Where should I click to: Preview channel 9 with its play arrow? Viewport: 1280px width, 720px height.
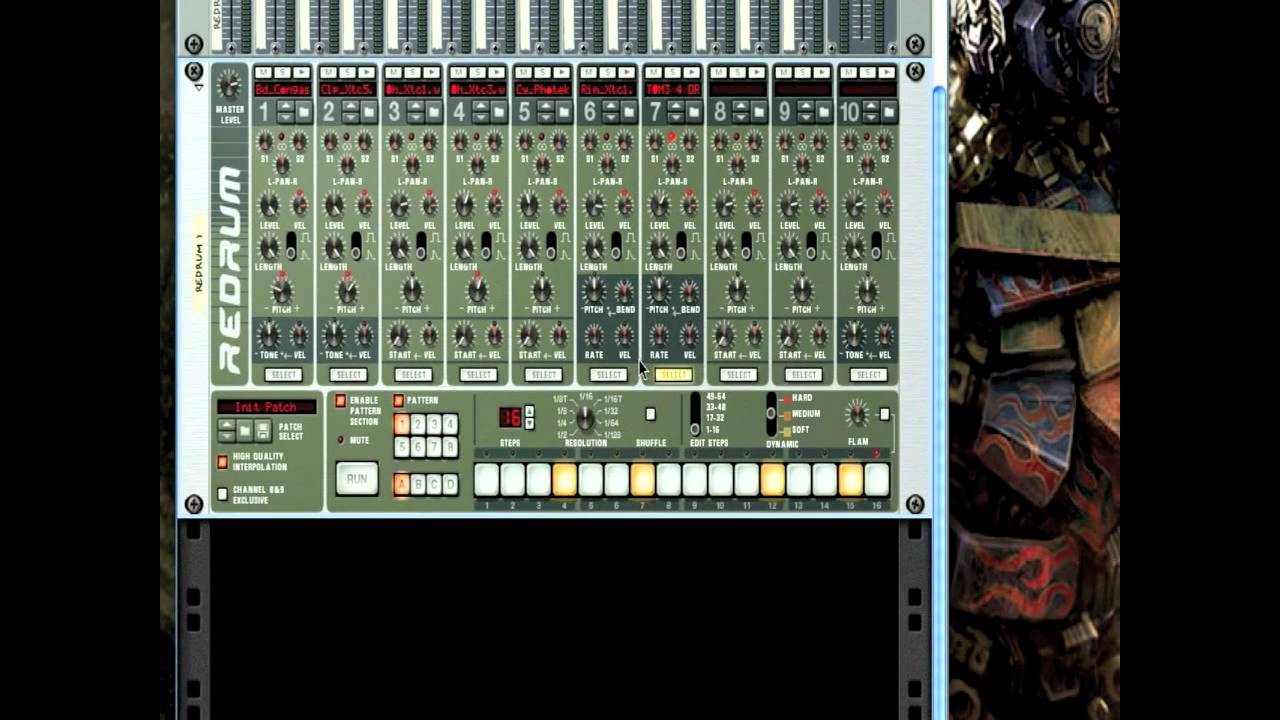(821, 72)
